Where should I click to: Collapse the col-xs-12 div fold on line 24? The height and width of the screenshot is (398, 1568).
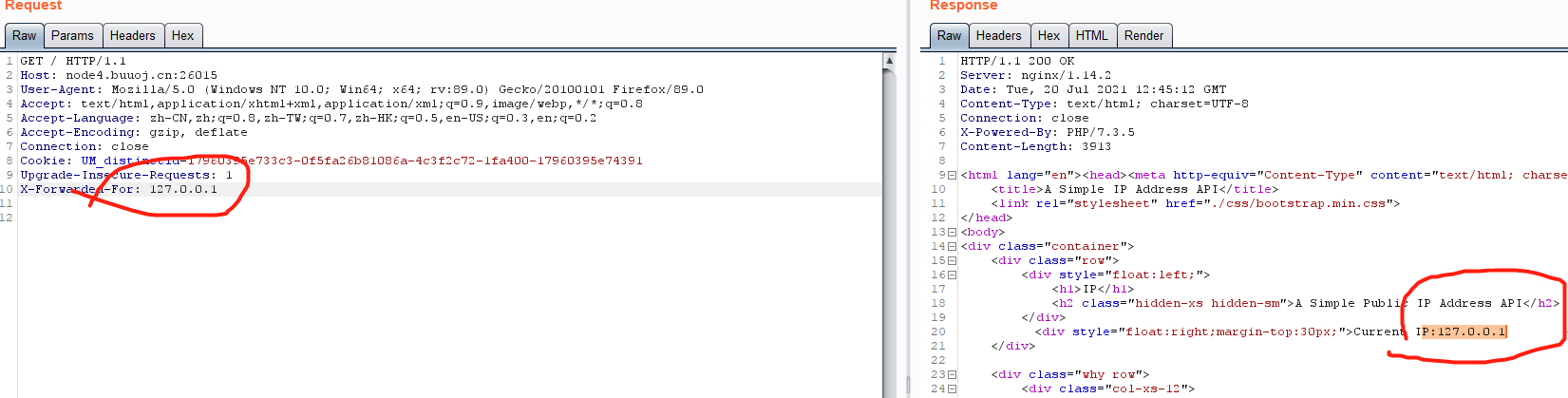coord(952,389)
